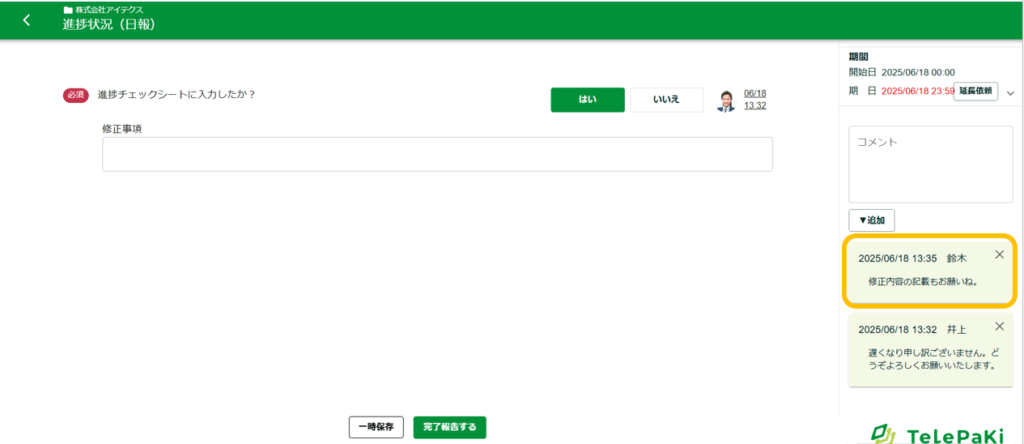Select the highlighted comment from 鈴木
1024x444 pixels.
pyautogui.click(x=930, y=271)
